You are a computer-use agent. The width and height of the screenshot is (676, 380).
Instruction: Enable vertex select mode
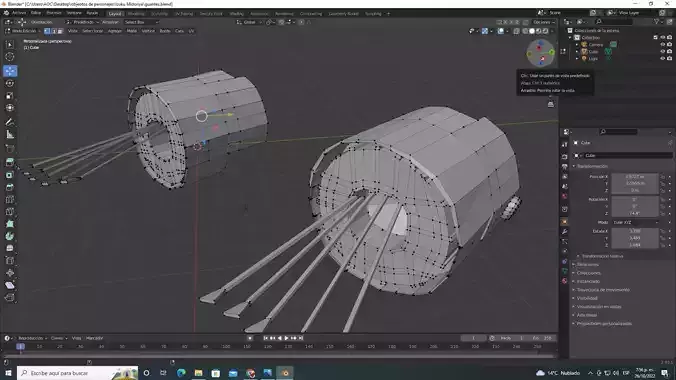click(x=47, y=31)
